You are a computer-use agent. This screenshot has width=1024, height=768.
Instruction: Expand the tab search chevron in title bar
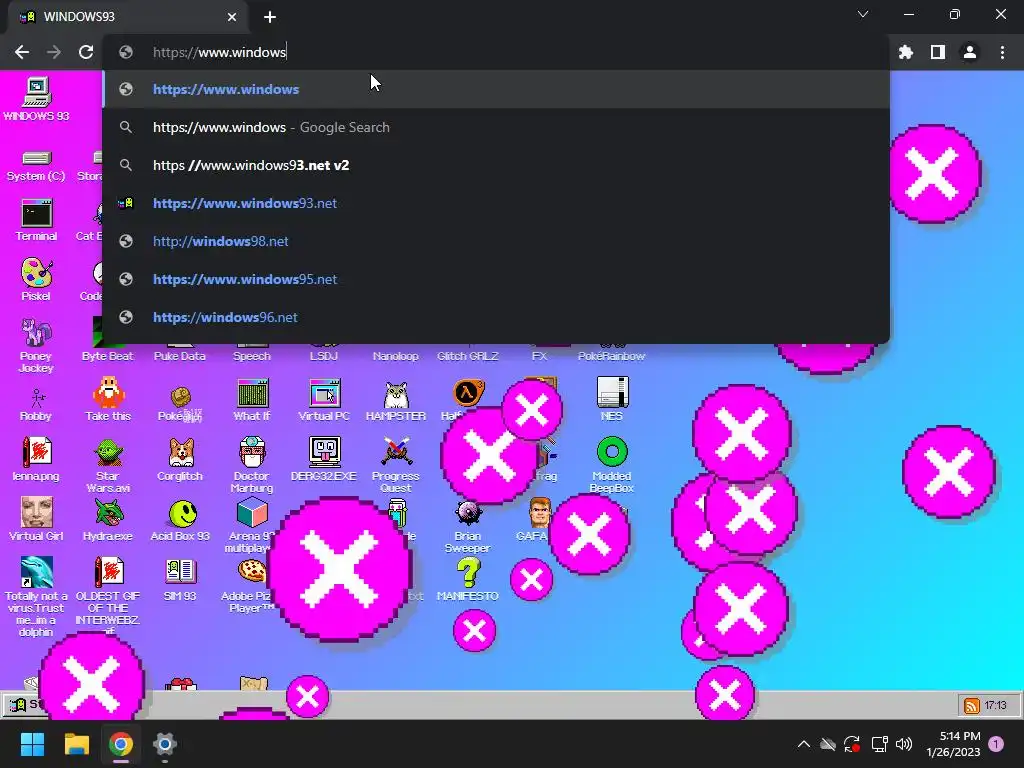tap(863, 14)
